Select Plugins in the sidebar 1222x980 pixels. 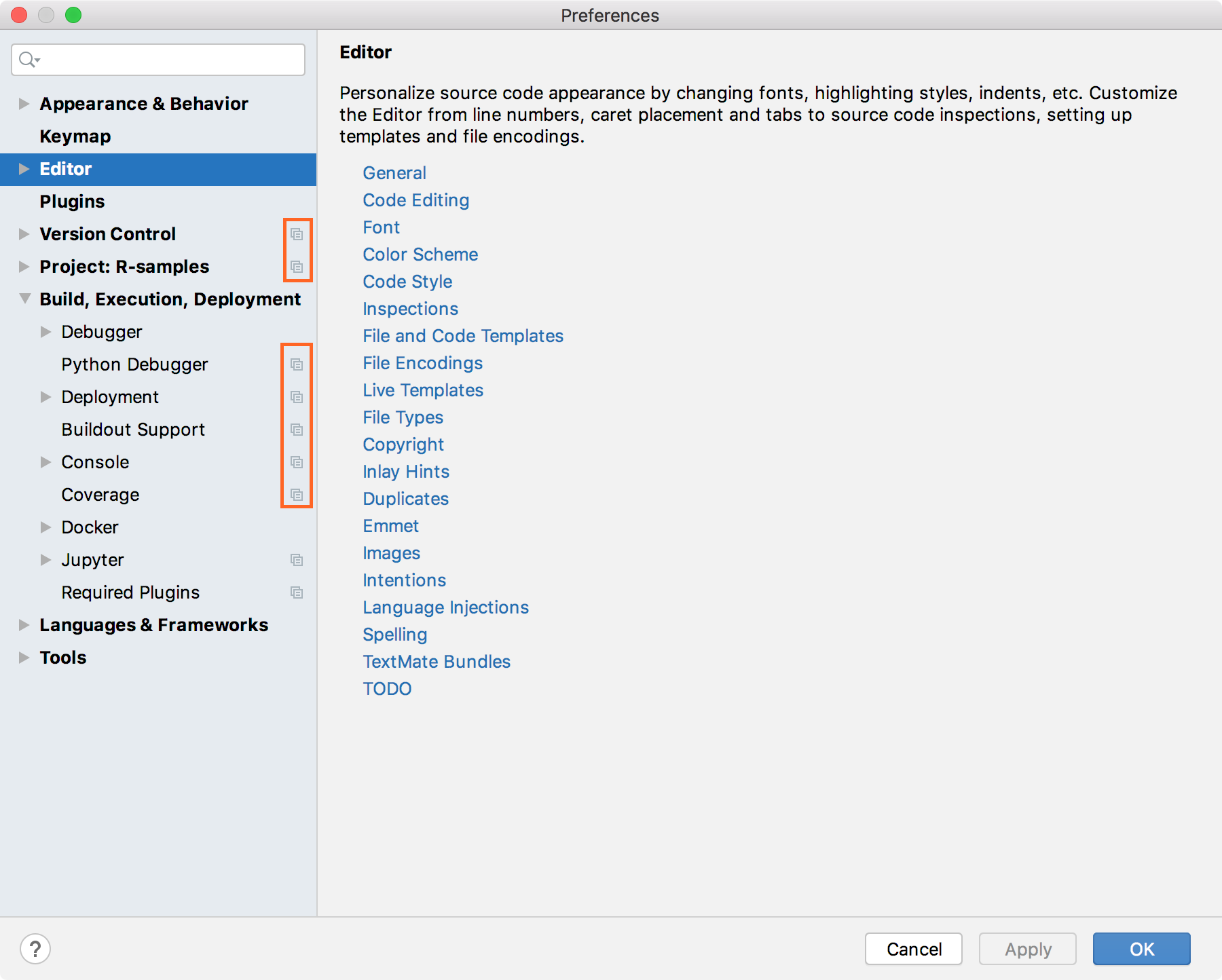72,201
